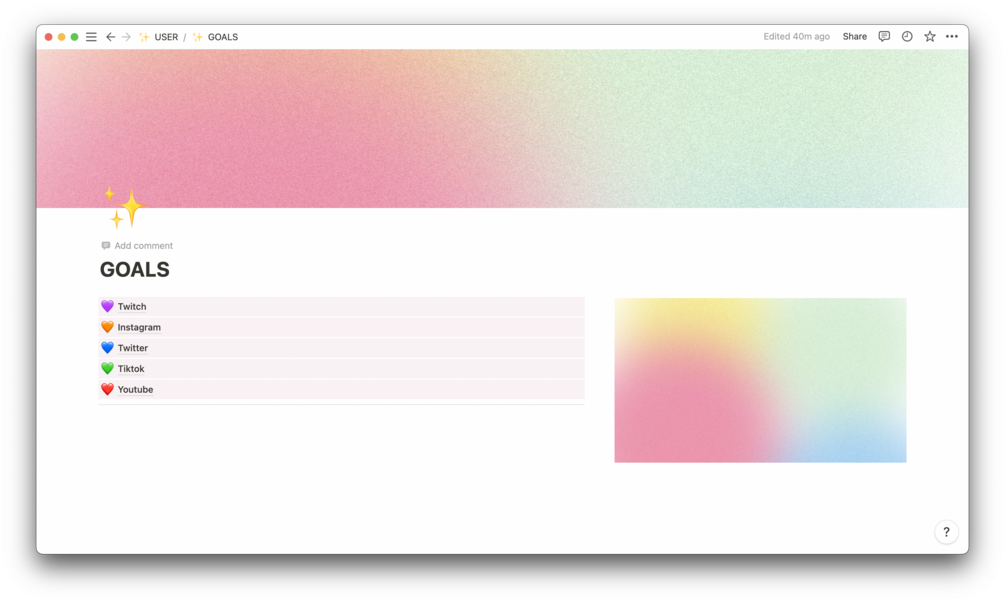Click the blue heart next to Twitter
This screenshot has height=602, width=1005.
coord(107,347)
